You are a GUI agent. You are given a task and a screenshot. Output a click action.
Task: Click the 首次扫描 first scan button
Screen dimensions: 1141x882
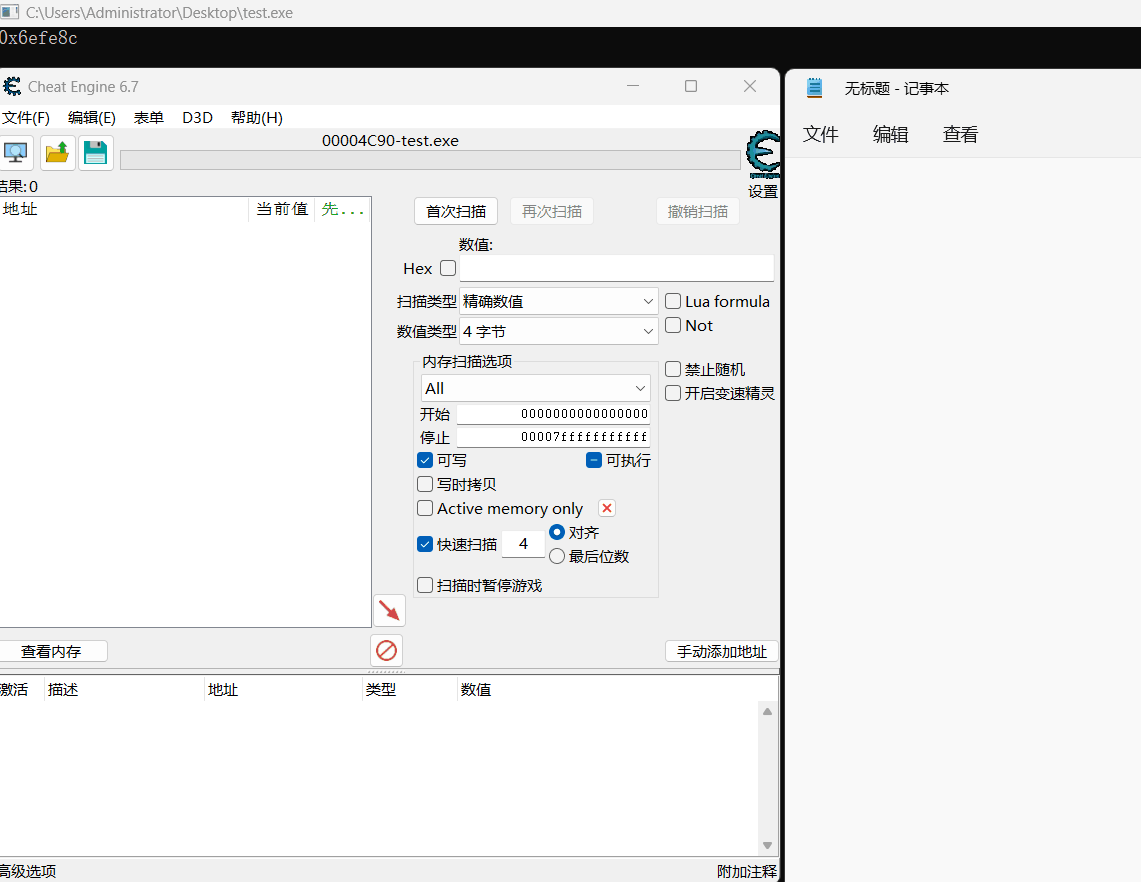click(456, 211)
